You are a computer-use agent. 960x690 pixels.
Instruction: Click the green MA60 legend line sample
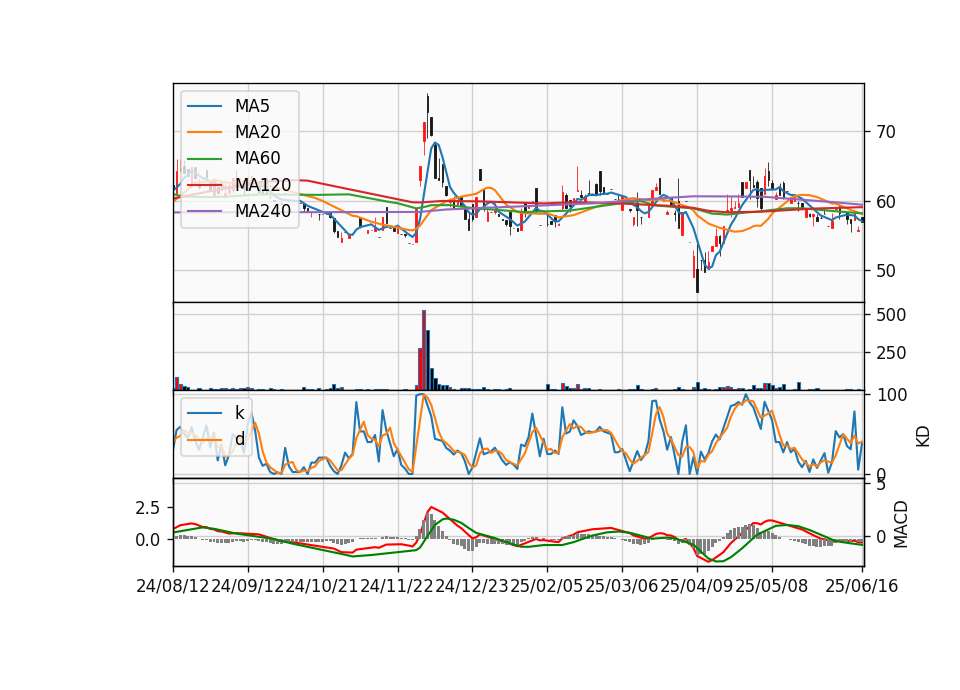coord(204,159)
